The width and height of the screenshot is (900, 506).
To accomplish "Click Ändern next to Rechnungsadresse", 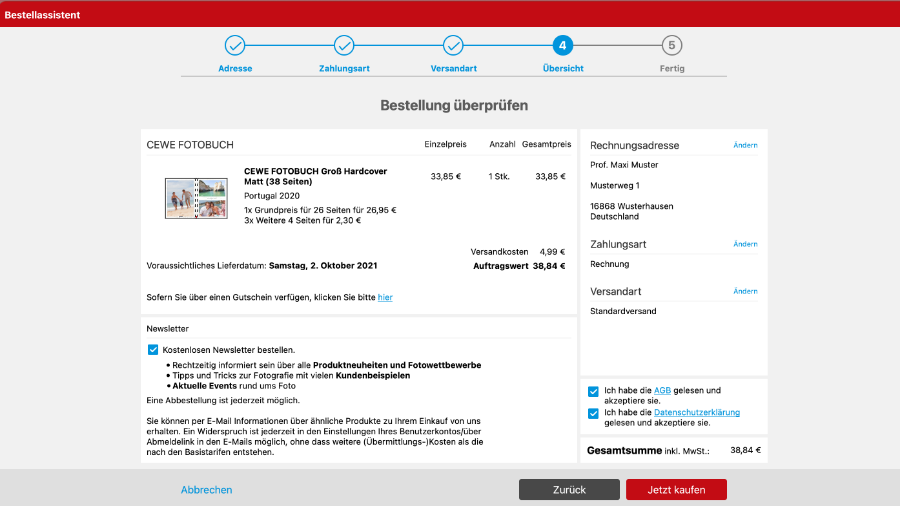I will 745,145.
